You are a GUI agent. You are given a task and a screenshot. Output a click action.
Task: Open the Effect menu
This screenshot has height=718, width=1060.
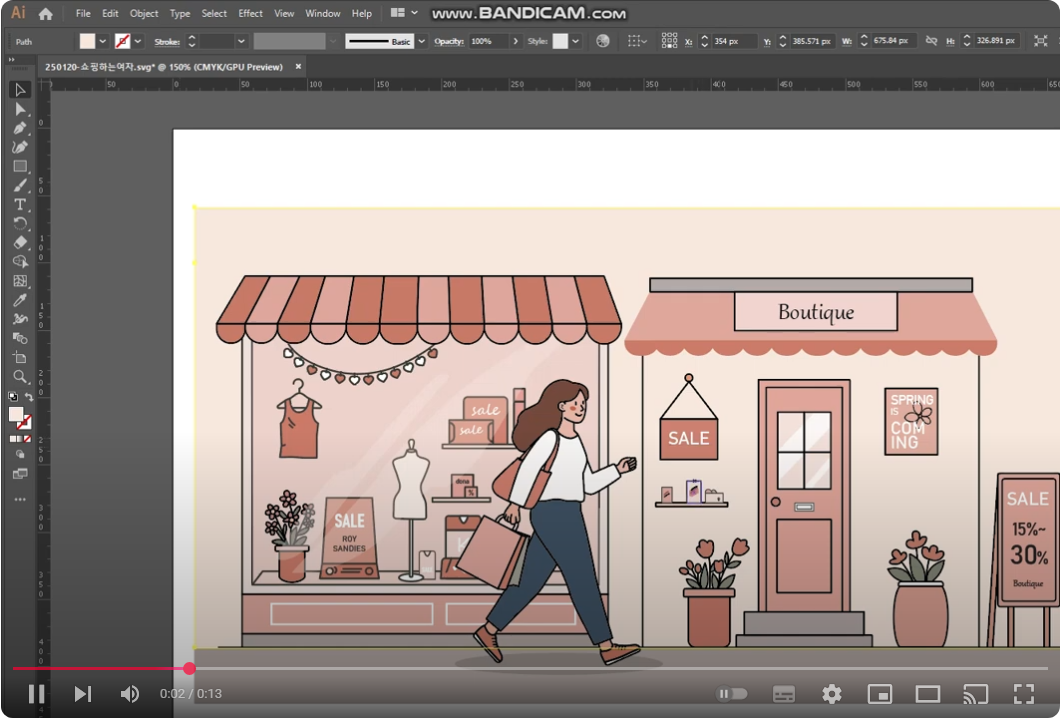[x=251, y=14]
